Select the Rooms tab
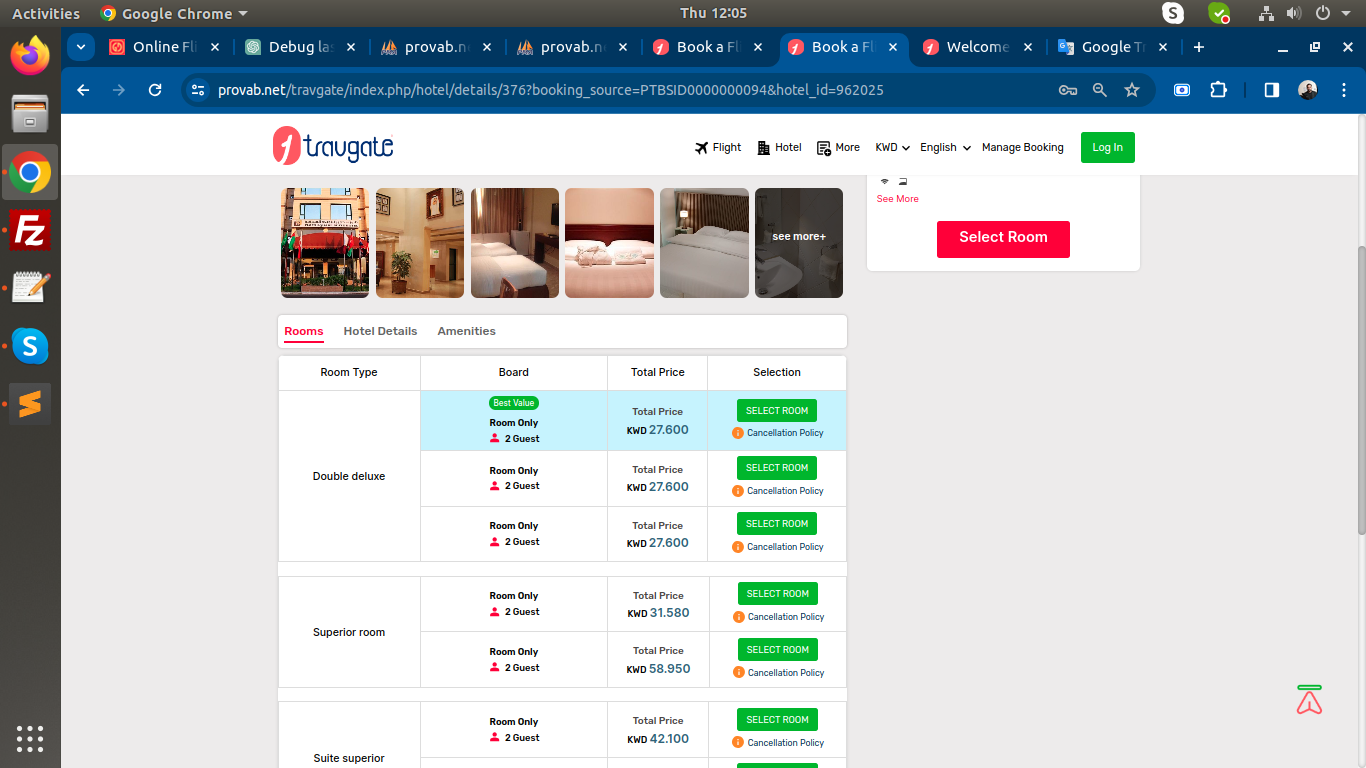1366x768 pixels. [x=304, y=331]
